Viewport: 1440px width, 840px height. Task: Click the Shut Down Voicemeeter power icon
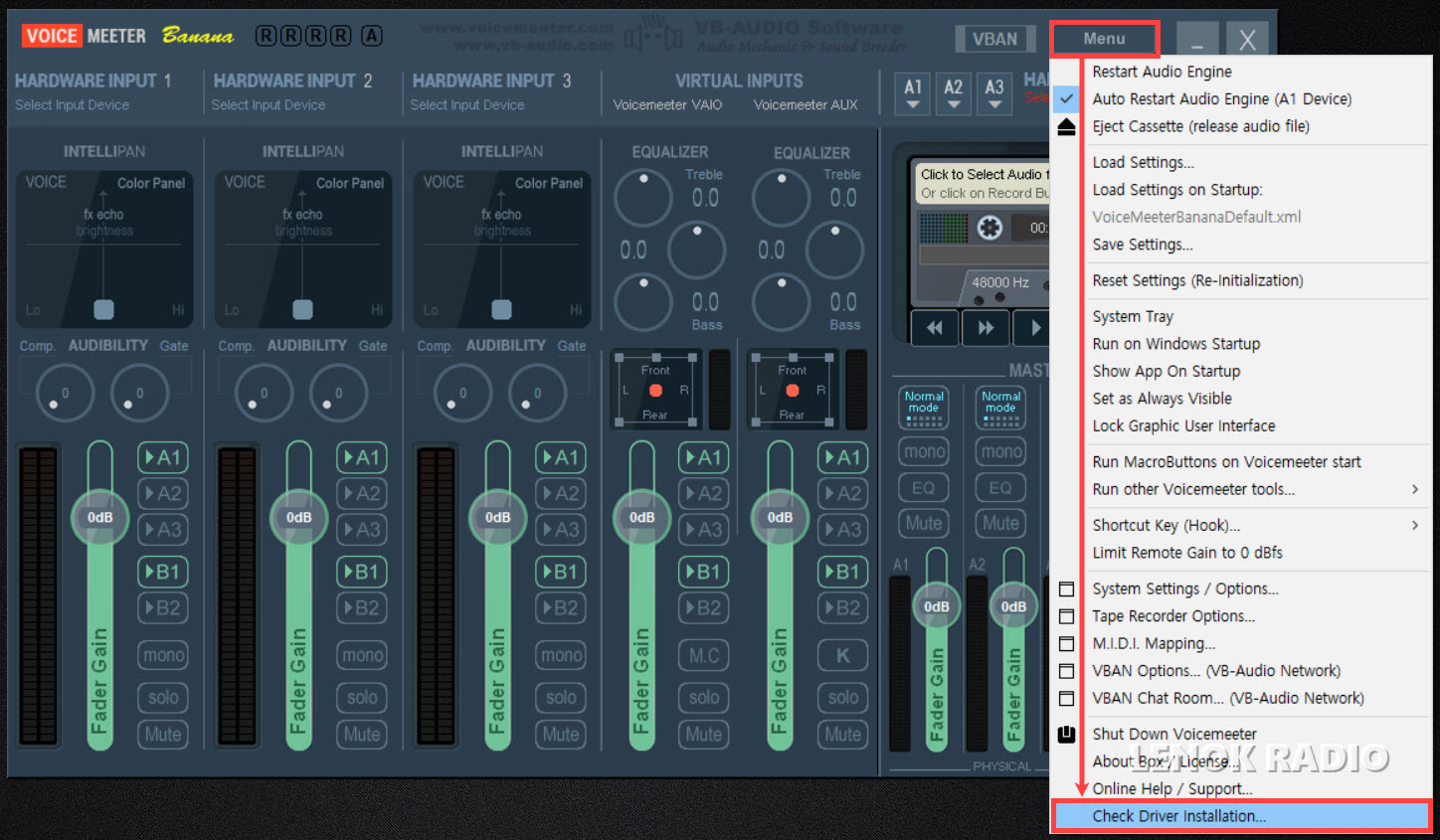[x=1066, y=735]
